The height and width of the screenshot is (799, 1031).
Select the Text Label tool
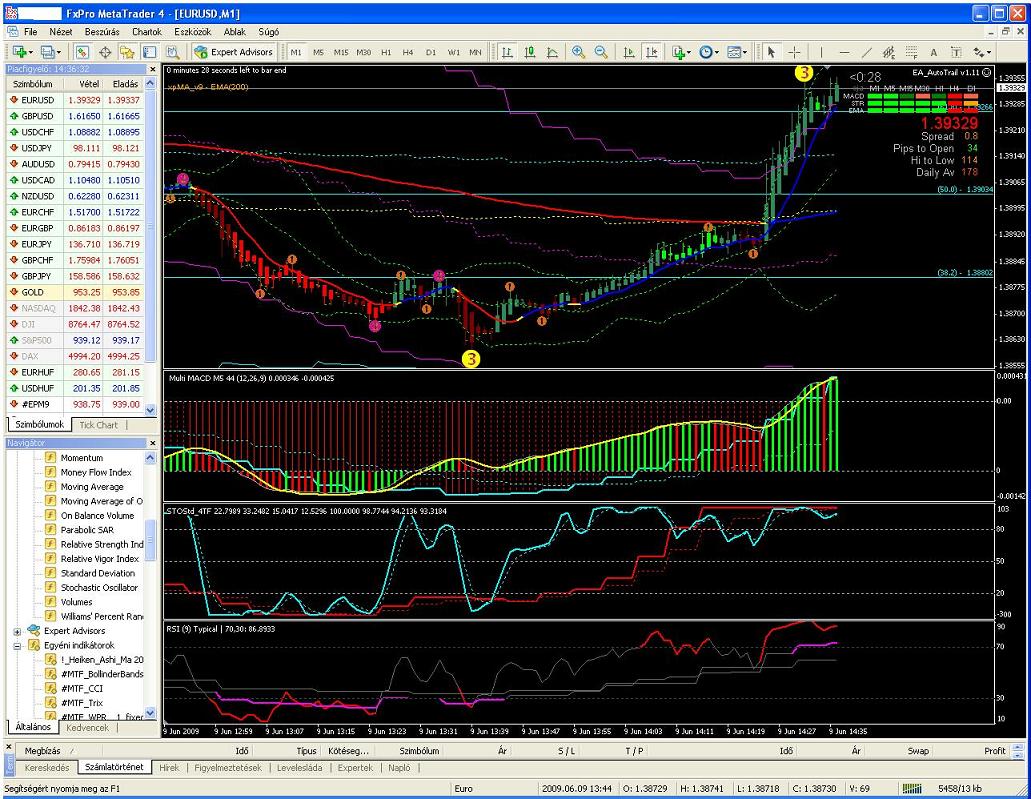tap(956, 52)
